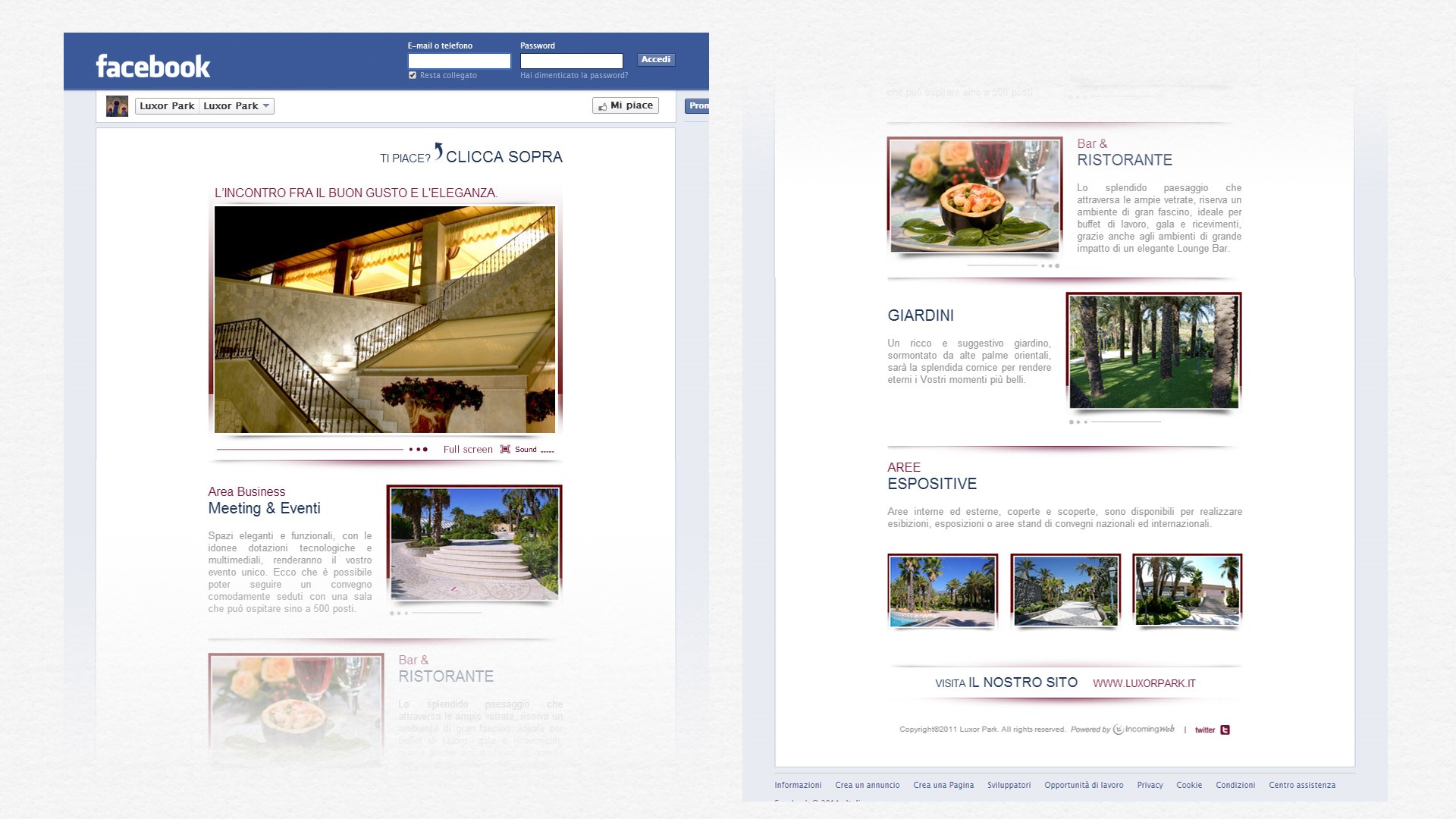The height and width of the screenshot is (819, 1456).
Task: Click the slider dots under Giardini photo
Action: pos(1078,422)
